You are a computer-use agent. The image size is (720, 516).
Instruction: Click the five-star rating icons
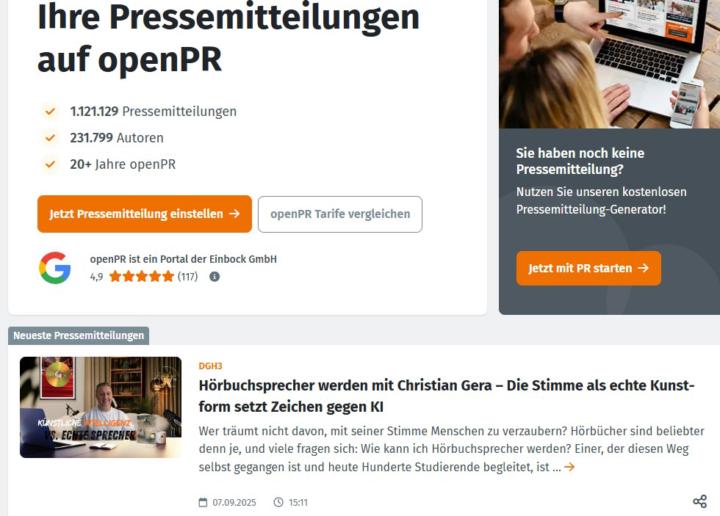[x=142, y=276]
